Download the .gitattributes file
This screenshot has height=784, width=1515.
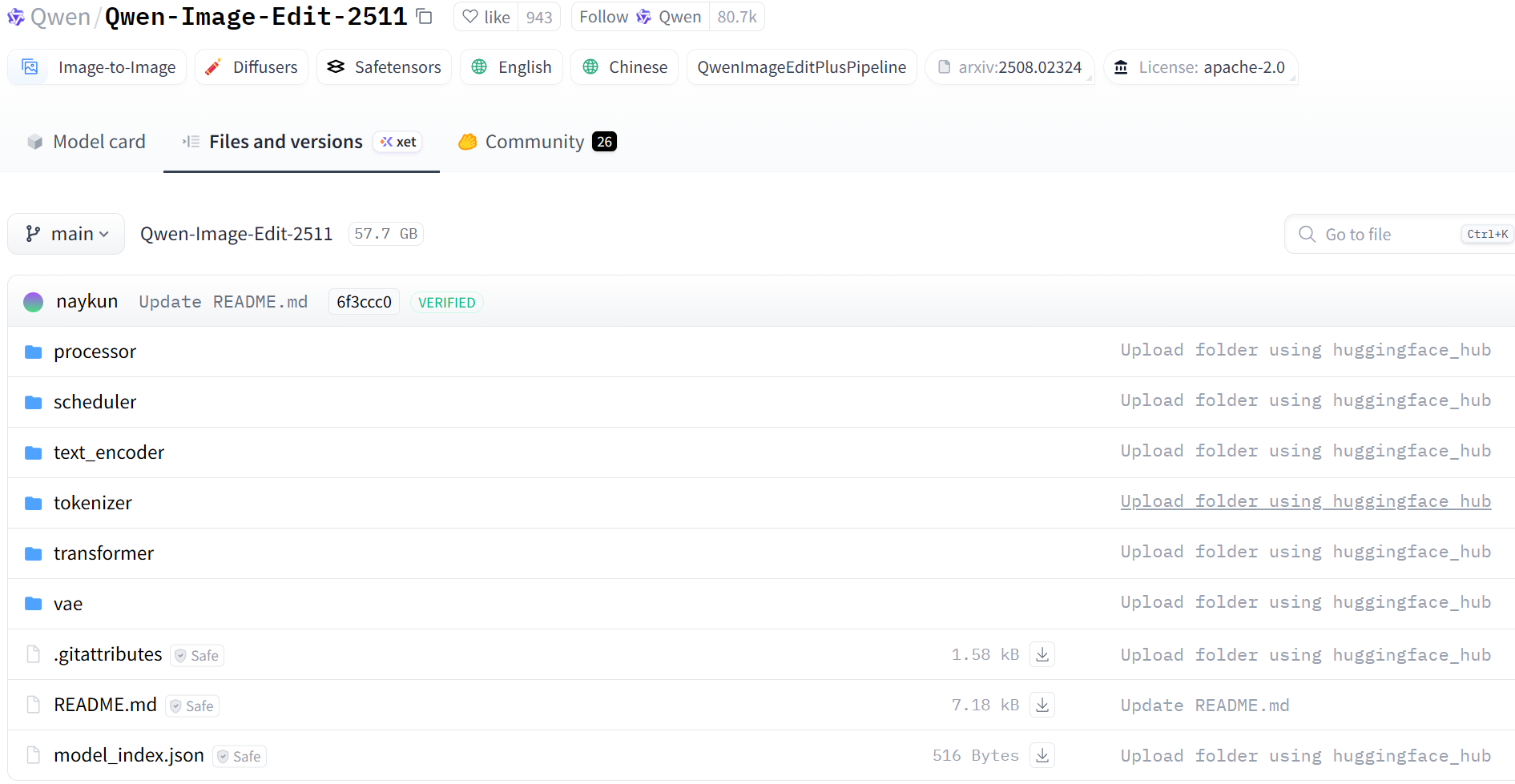[x=1042, y=654]
